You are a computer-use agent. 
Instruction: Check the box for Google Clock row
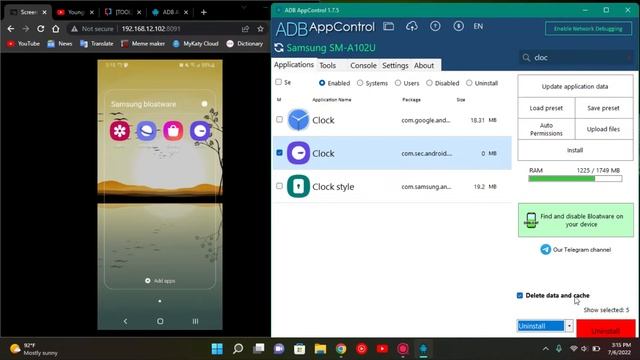279,120
